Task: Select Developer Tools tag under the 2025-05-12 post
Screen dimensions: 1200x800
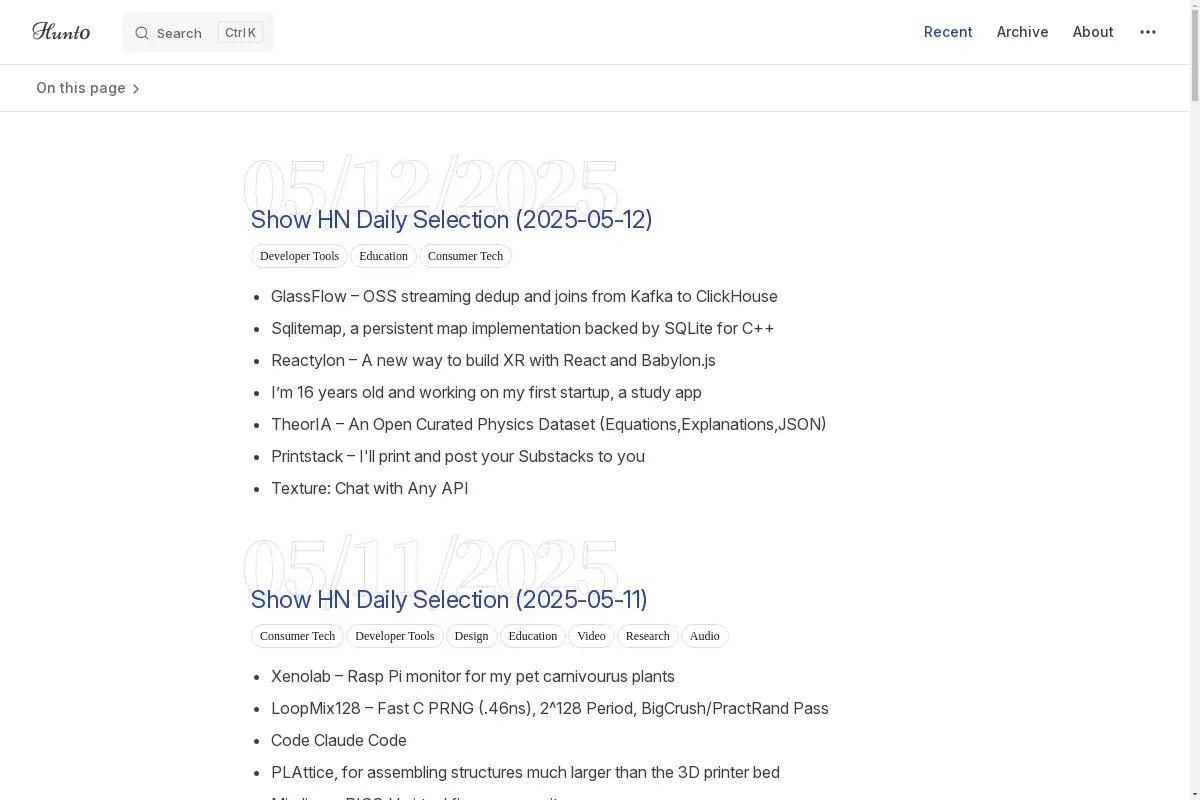Action: (299, 256)
